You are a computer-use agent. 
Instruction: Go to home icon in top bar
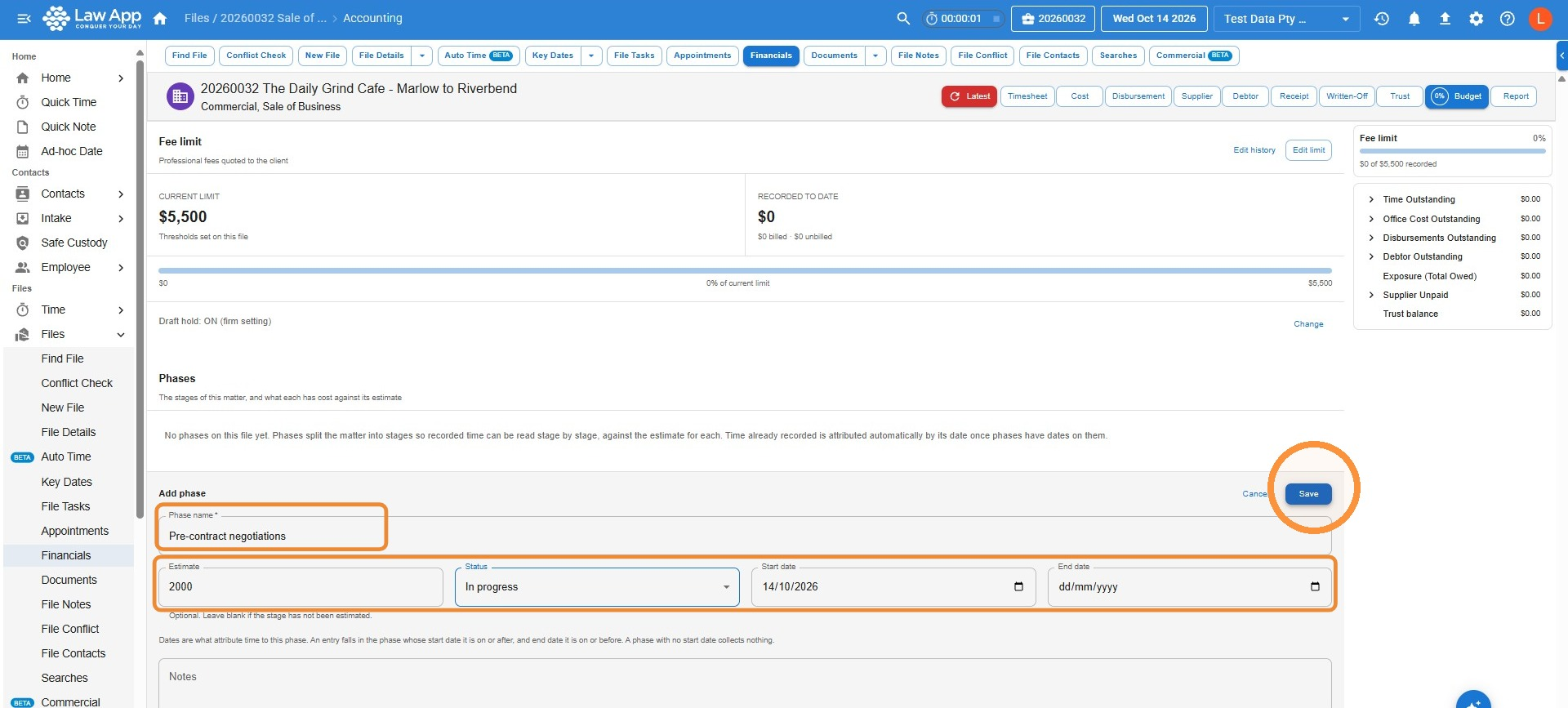pos(160,18)
